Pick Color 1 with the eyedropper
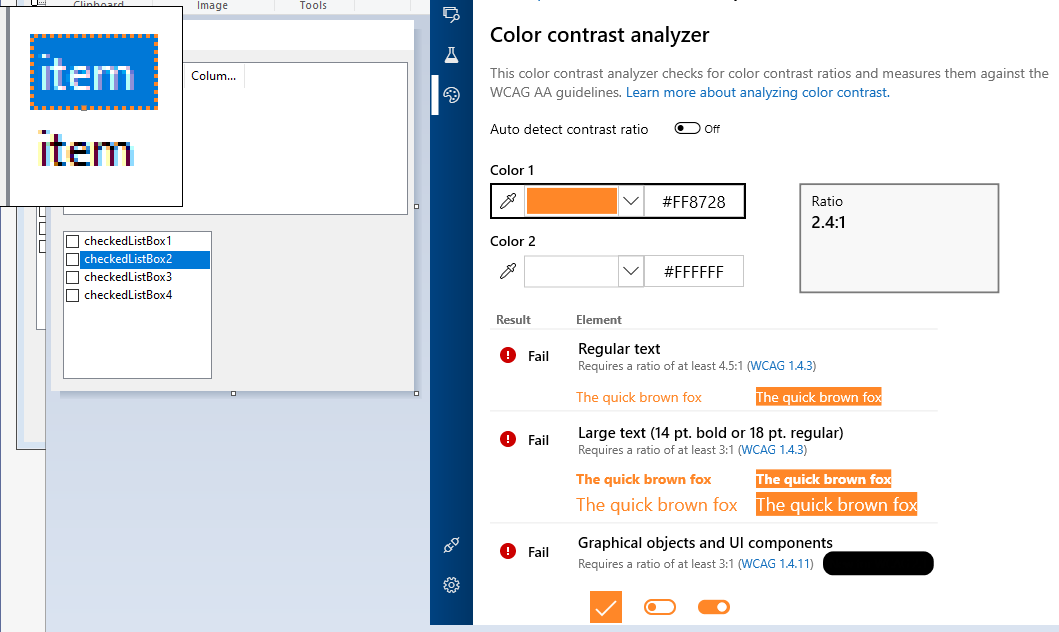 508,201
